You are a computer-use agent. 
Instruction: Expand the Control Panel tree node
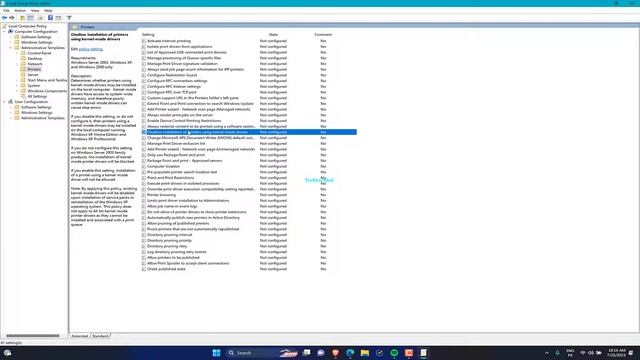click(17, 53)
